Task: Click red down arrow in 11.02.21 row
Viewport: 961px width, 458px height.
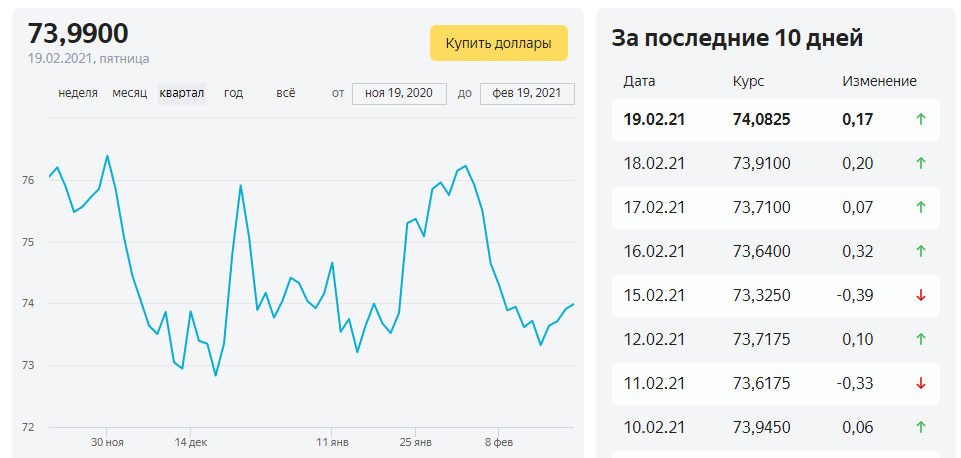Action: [920, 383]
